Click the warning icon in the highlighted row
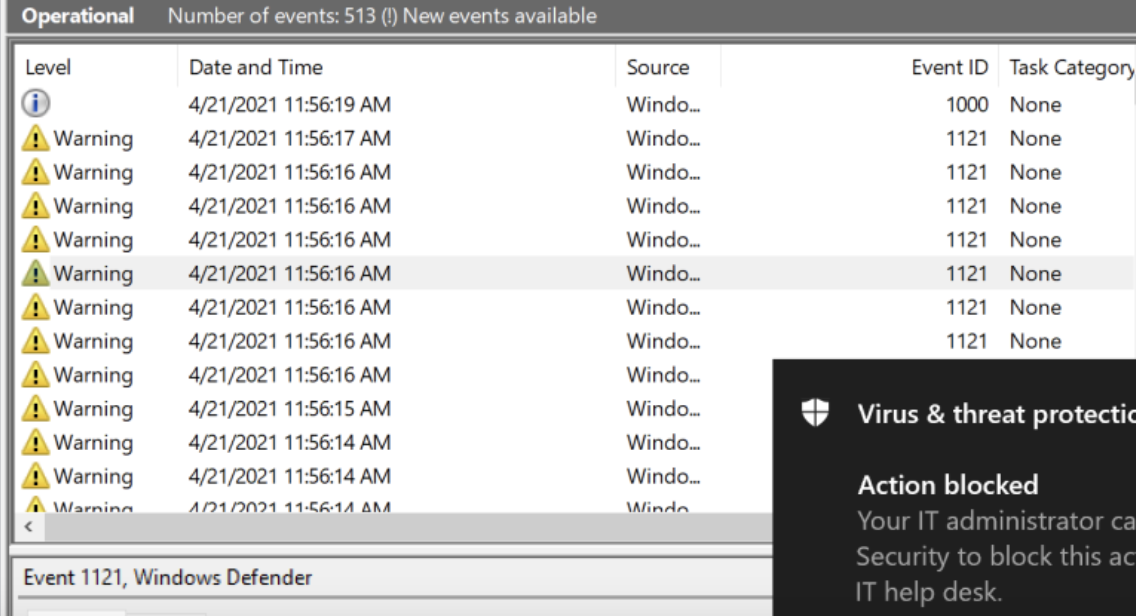 (36, 274)
